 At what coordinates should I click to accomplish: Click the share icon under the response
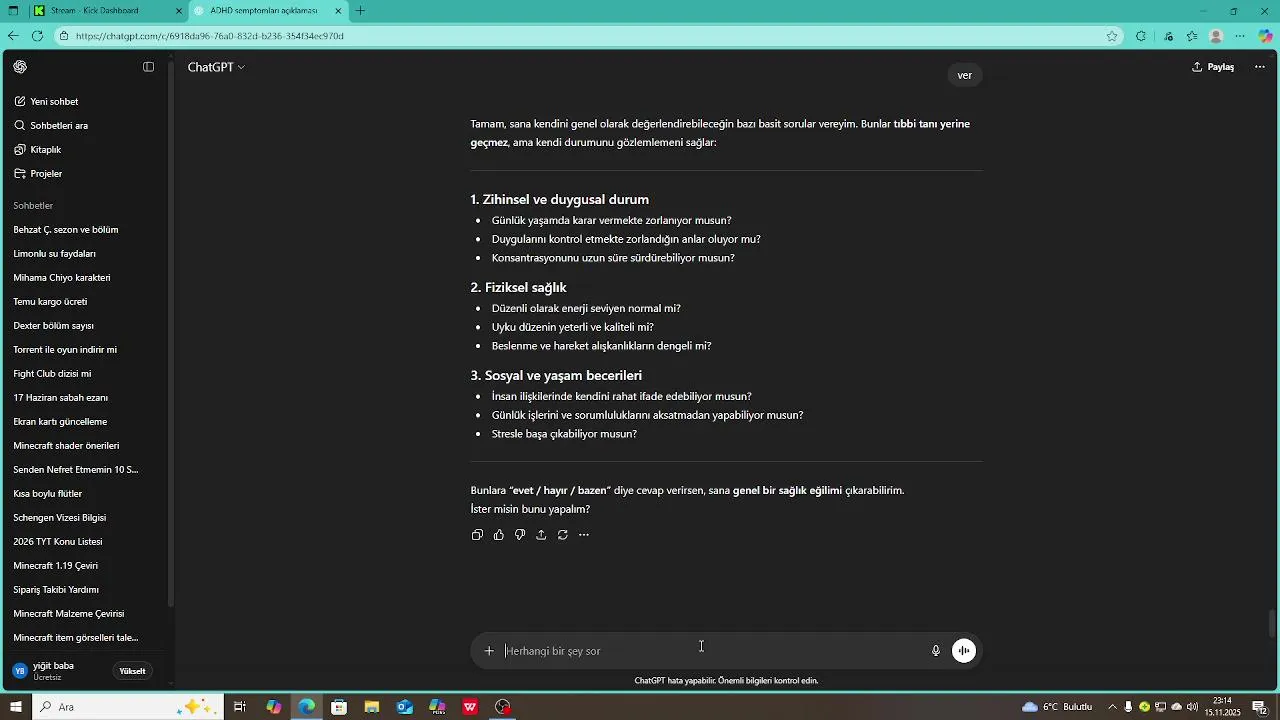tap(541, 535)
